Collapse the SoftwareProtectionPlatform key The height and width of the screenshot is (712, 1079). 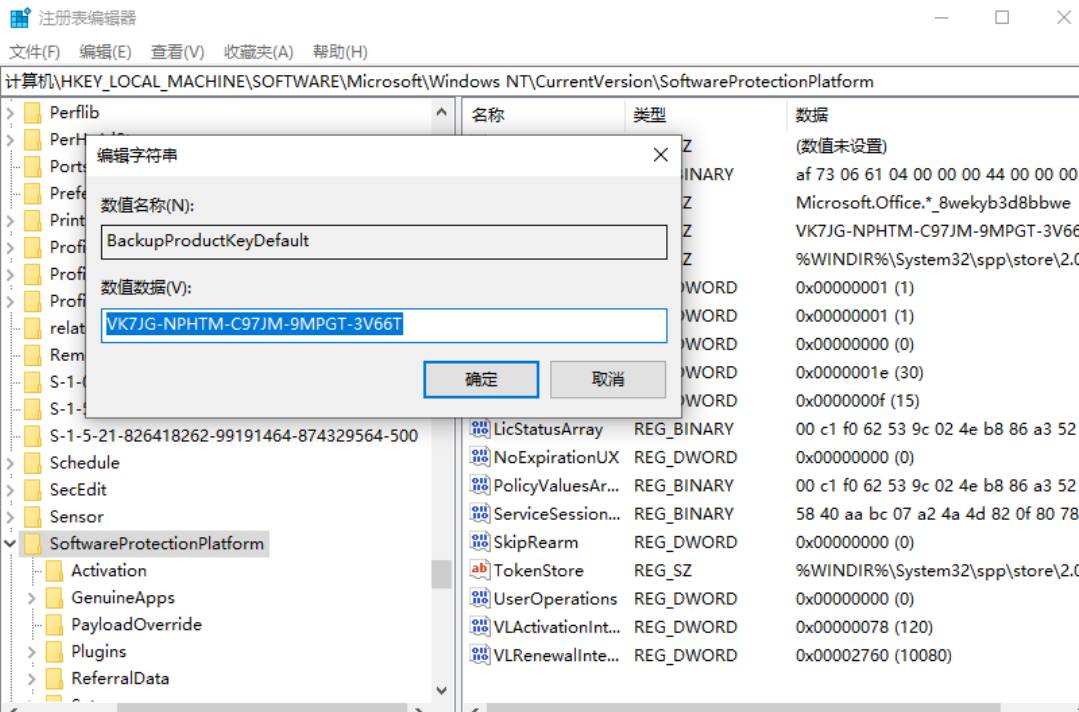pos(10,543)
